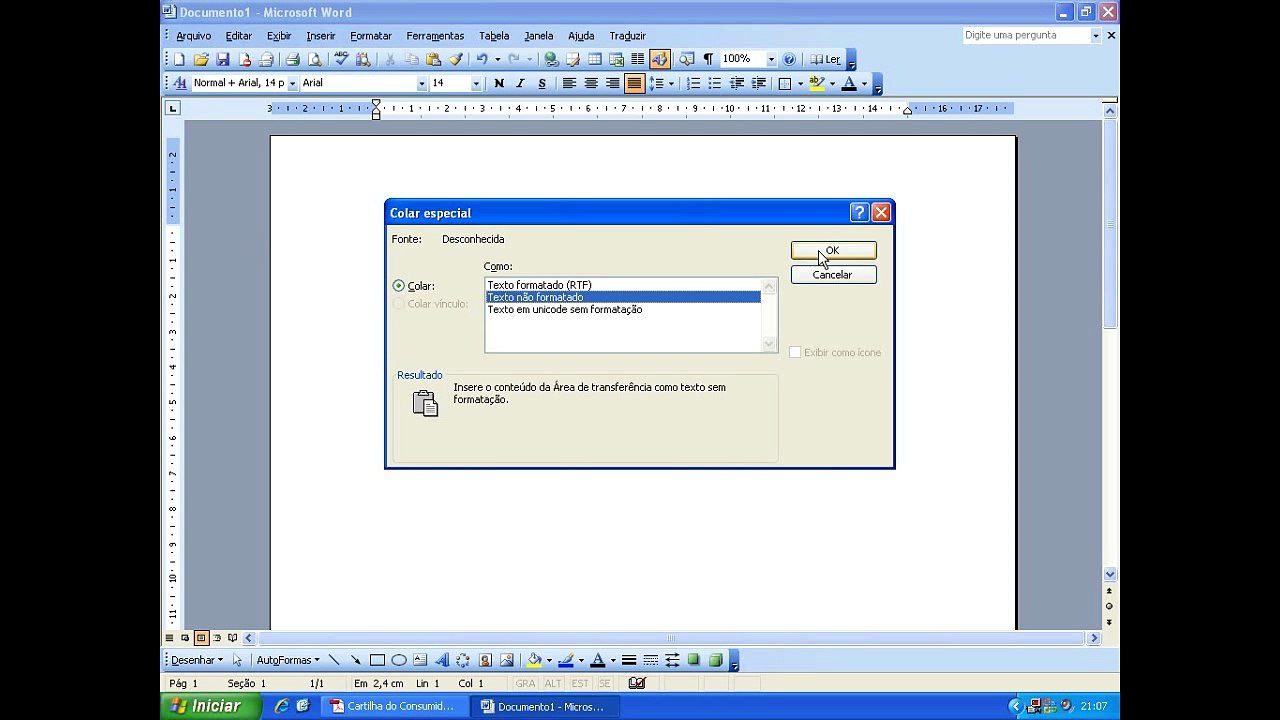This screenshot has height=720, width=1280.
Task: Choose Texto em unicode sem formatação
Action: (623, 310)
